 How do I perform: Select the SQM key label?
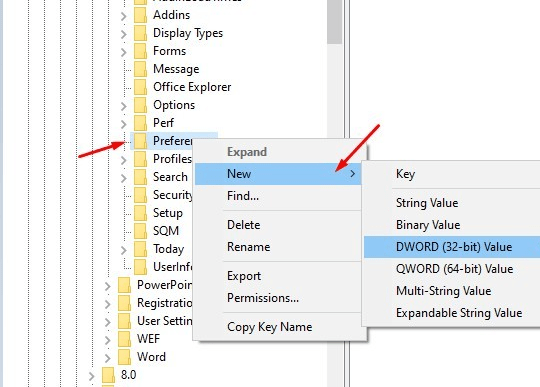(x=166, y=231)
